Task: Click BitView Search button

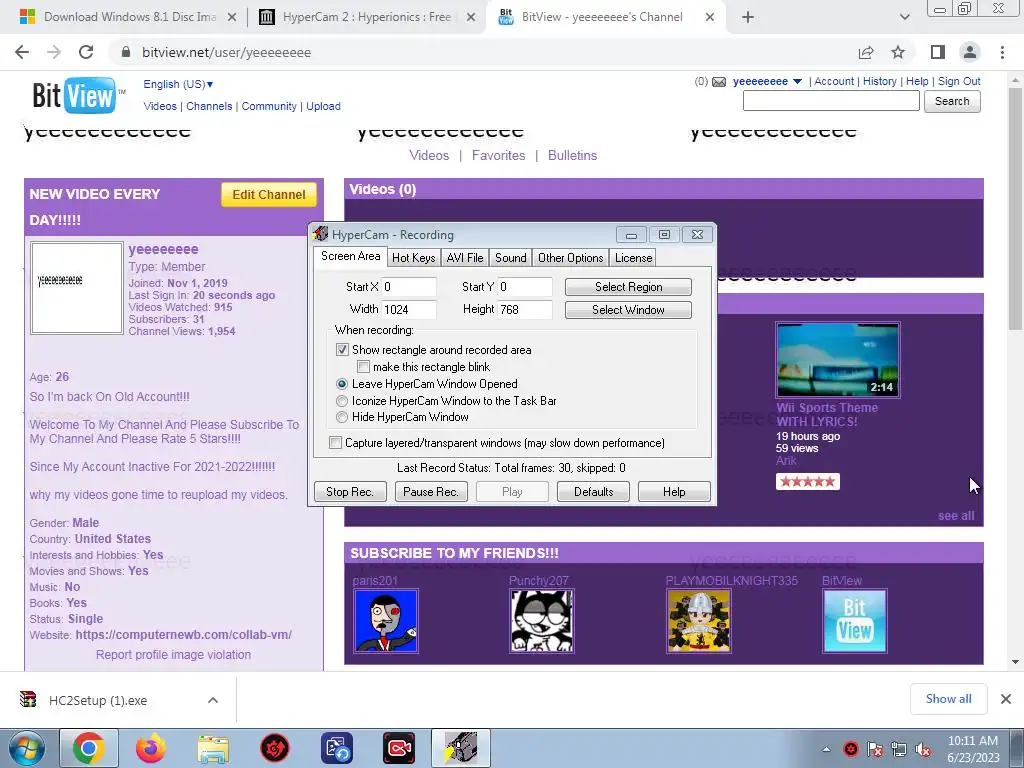Action: 952,101
